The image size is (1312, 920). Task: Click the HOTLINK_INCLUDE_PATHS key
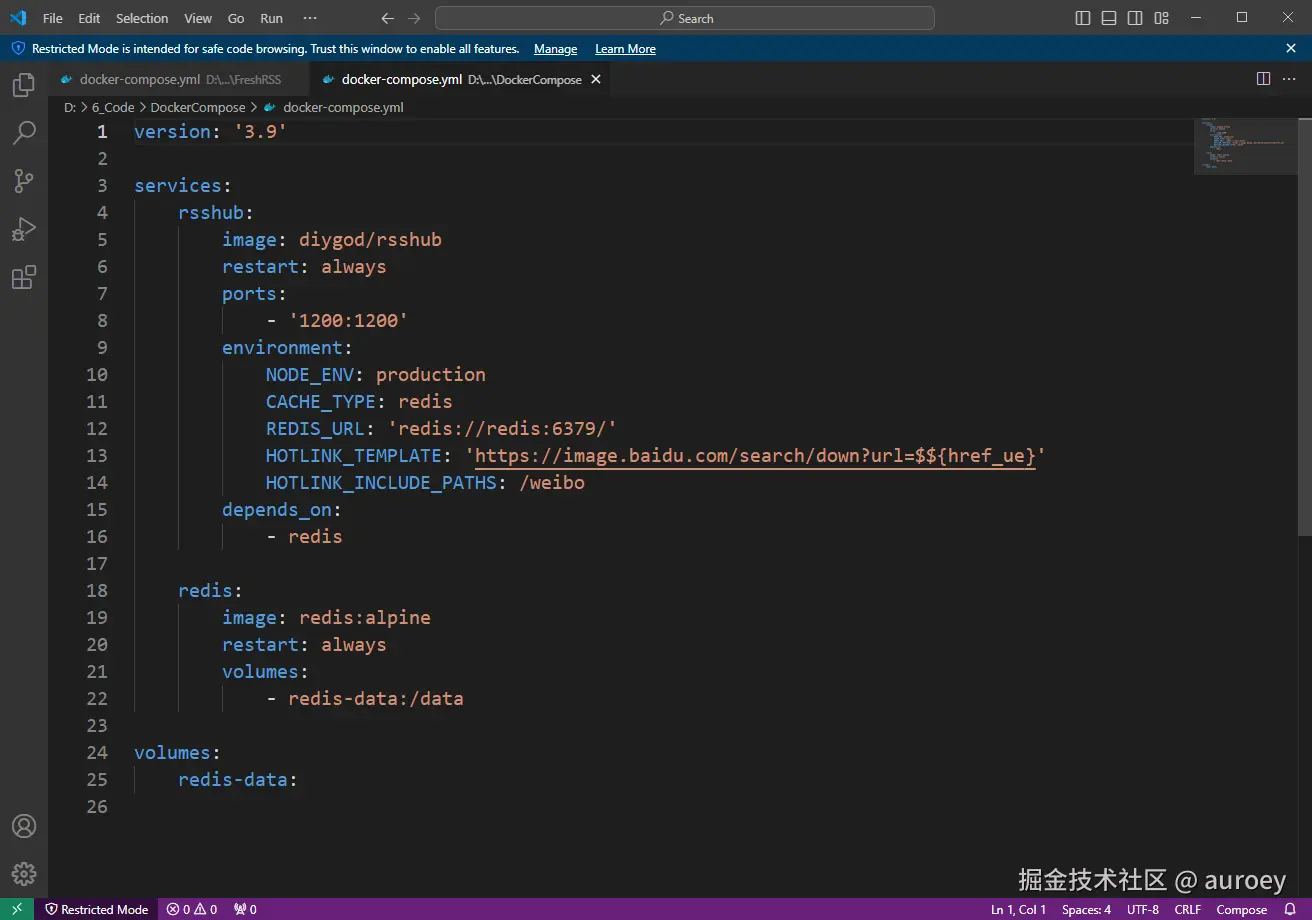[381, 483]
